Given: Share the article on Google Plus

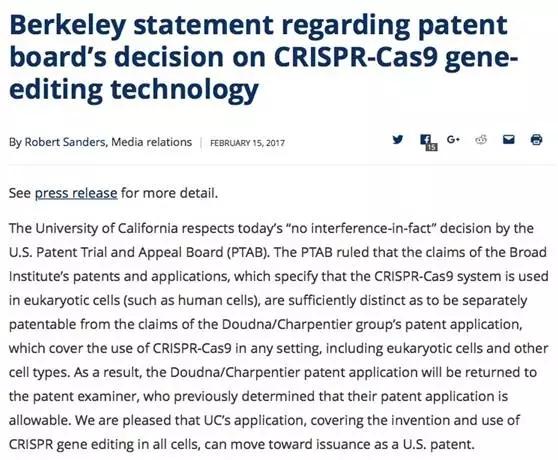Looking at the screenshot, I should (x=453, y=139).
